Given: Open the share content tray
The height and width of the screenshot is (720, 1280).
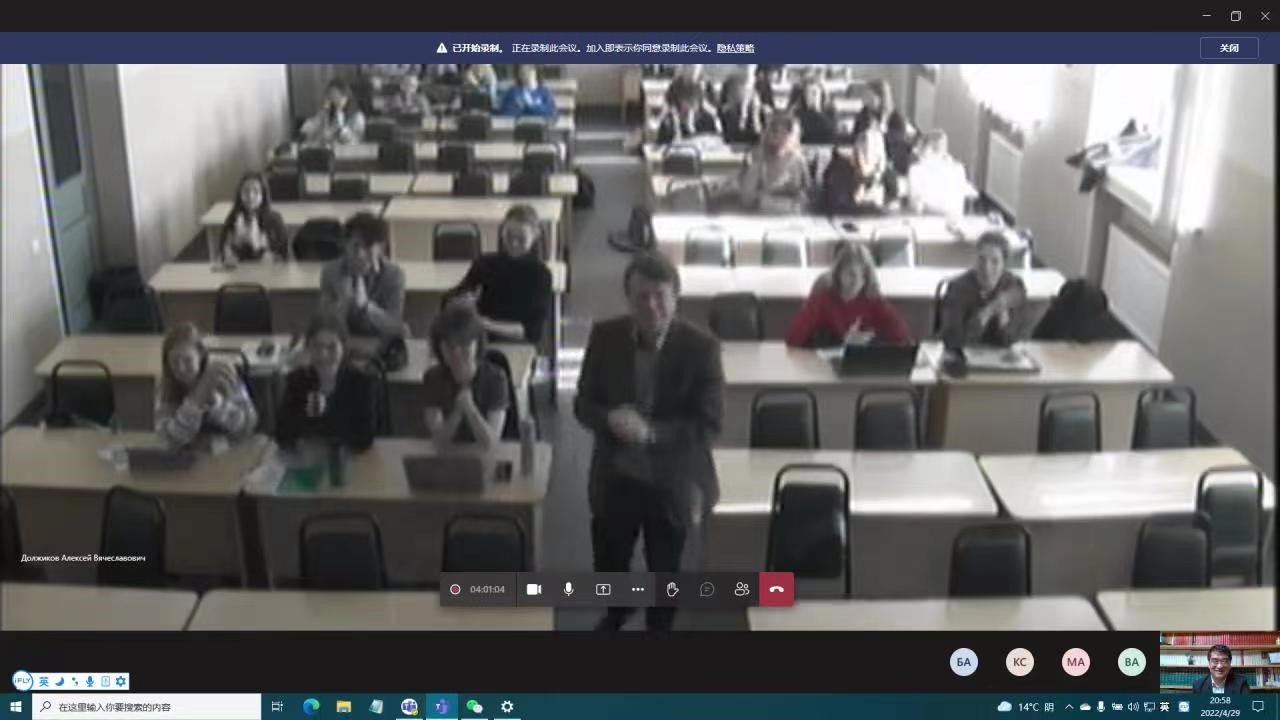Looking at the screenshot, I should click(603, 590).
